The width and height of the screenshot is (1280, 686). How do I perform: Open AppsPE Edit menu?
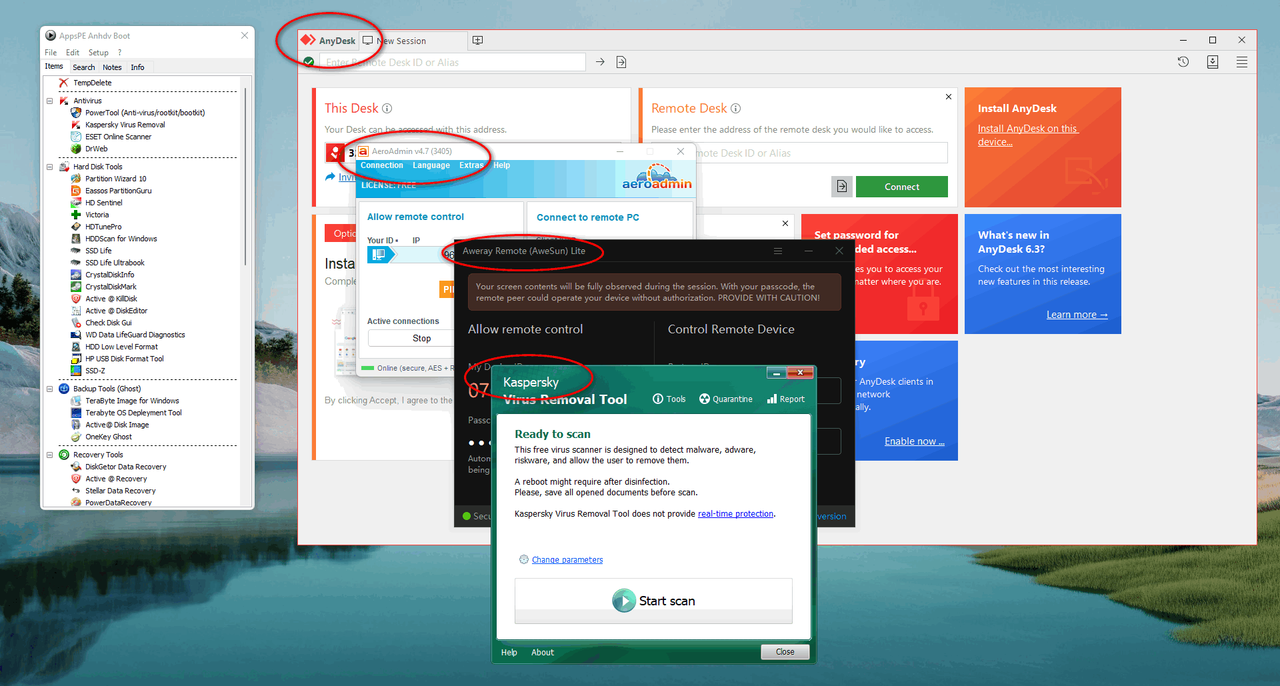pos(73,52)
